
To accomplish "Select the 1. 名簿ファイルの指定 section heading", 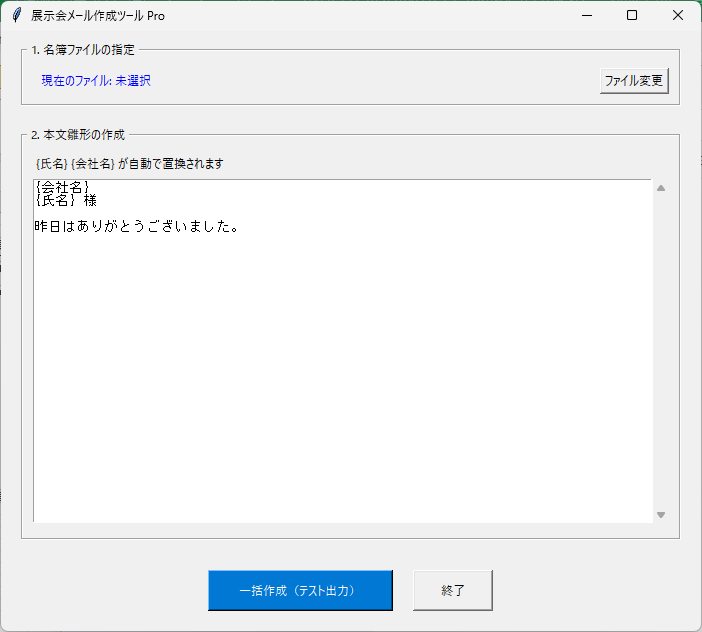I will pyautogui.click(x=83, y=49).
